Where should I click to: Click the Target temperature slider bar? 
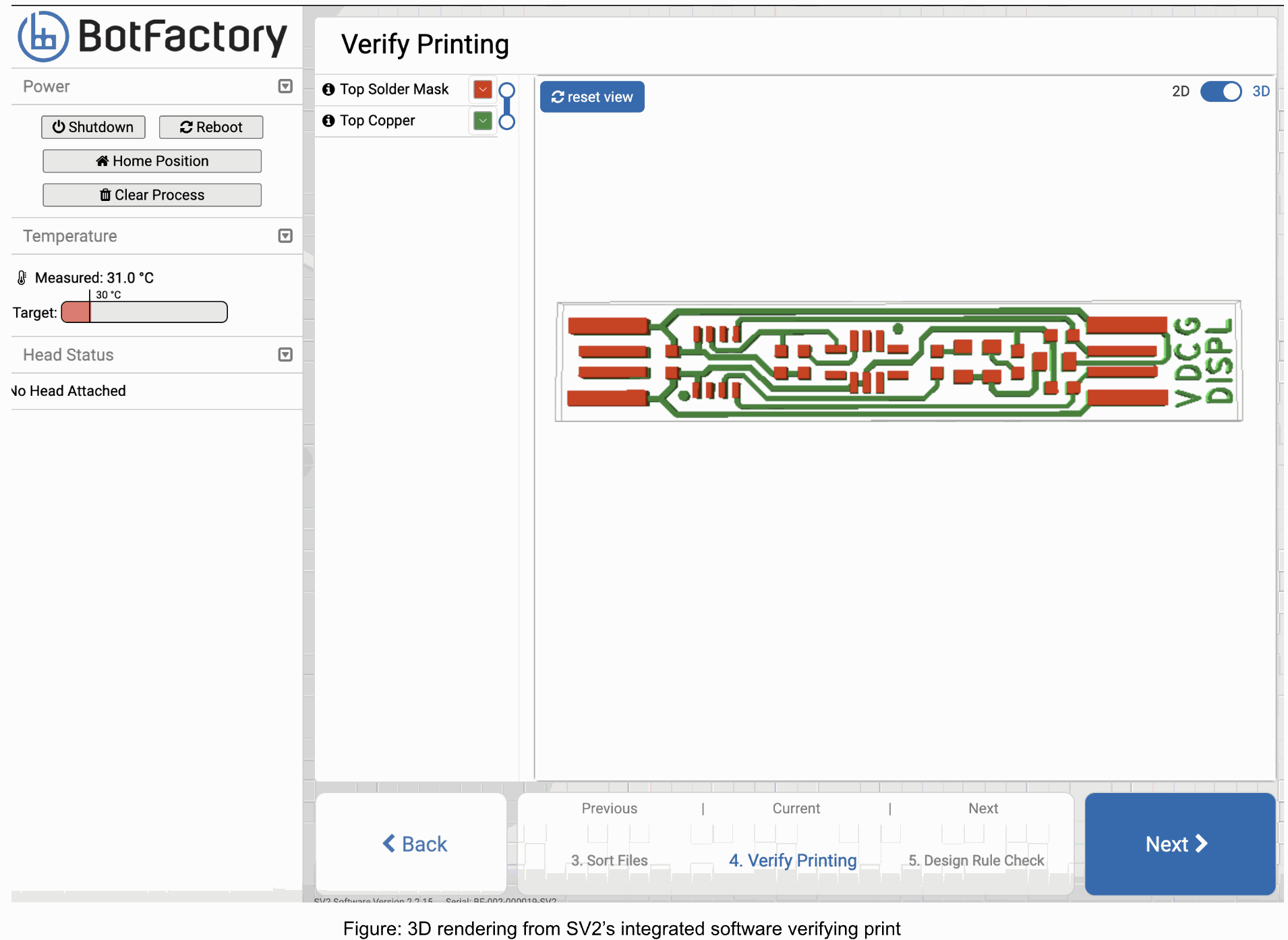pyautogui.click(x=145, y=312)
